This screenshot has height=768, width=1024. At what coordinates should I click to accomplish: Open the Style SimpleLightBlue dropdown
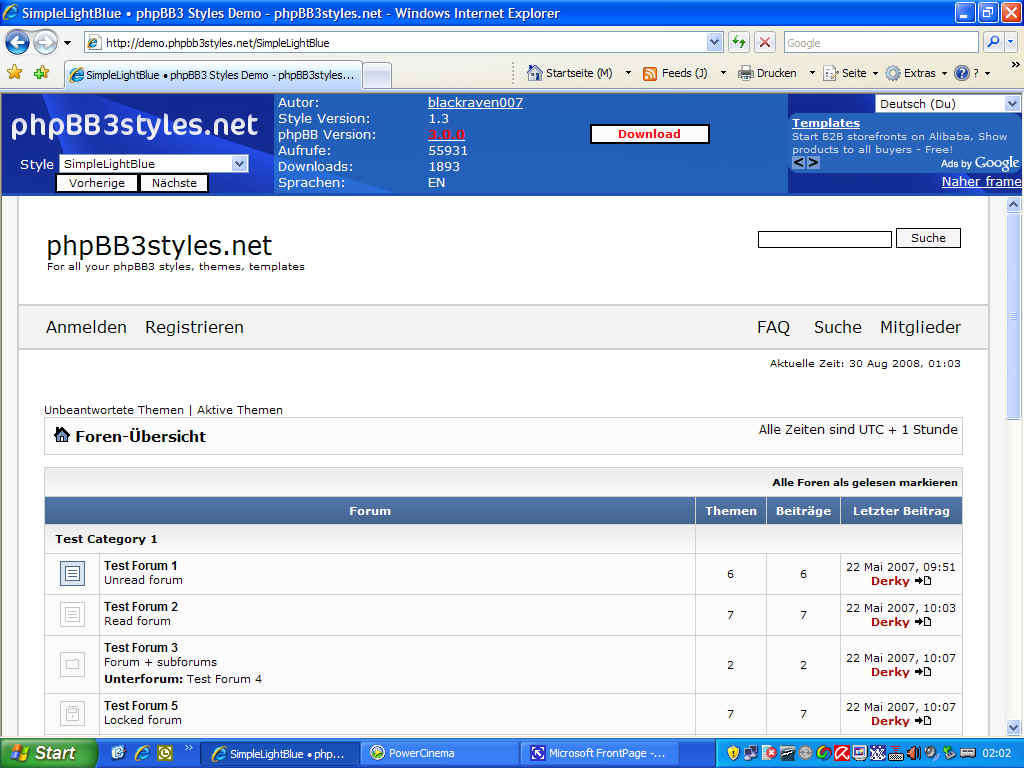[x=154, y=164]
